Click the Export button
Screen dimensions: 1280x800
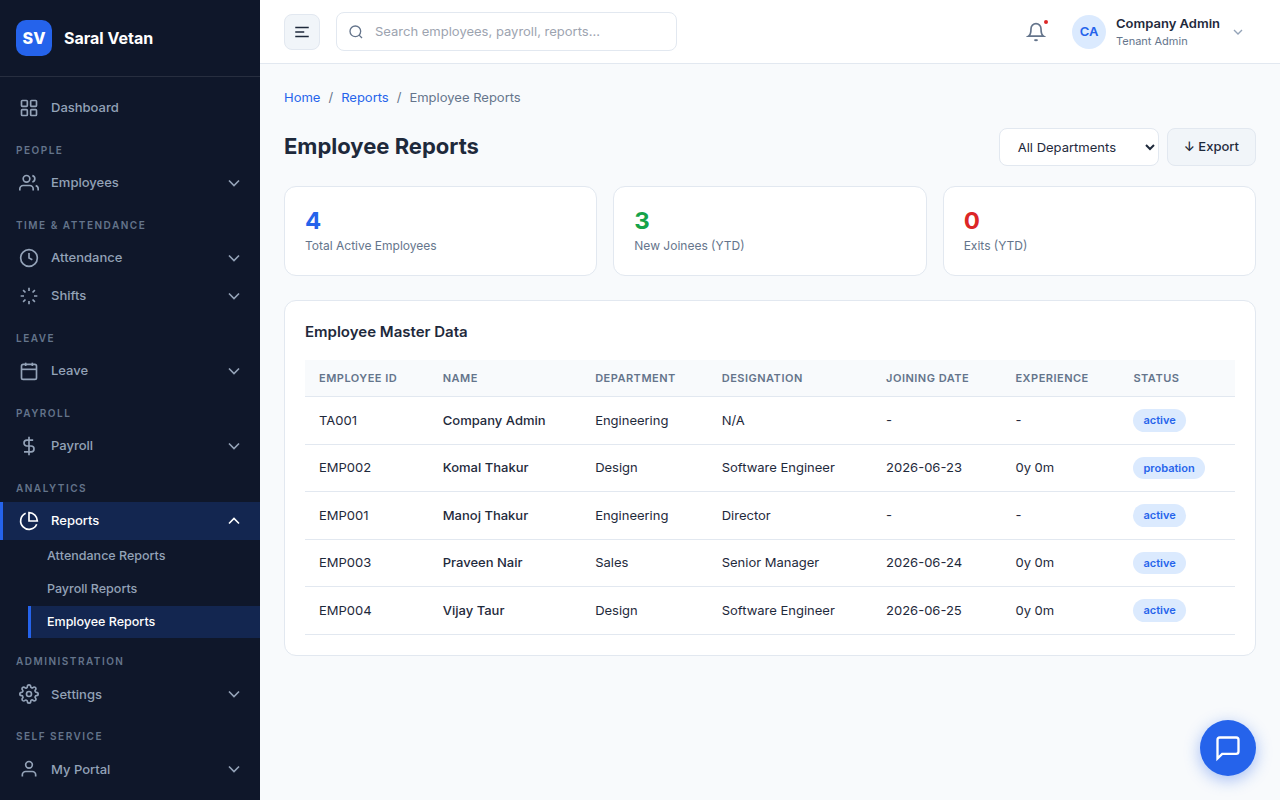[1211, 147]
